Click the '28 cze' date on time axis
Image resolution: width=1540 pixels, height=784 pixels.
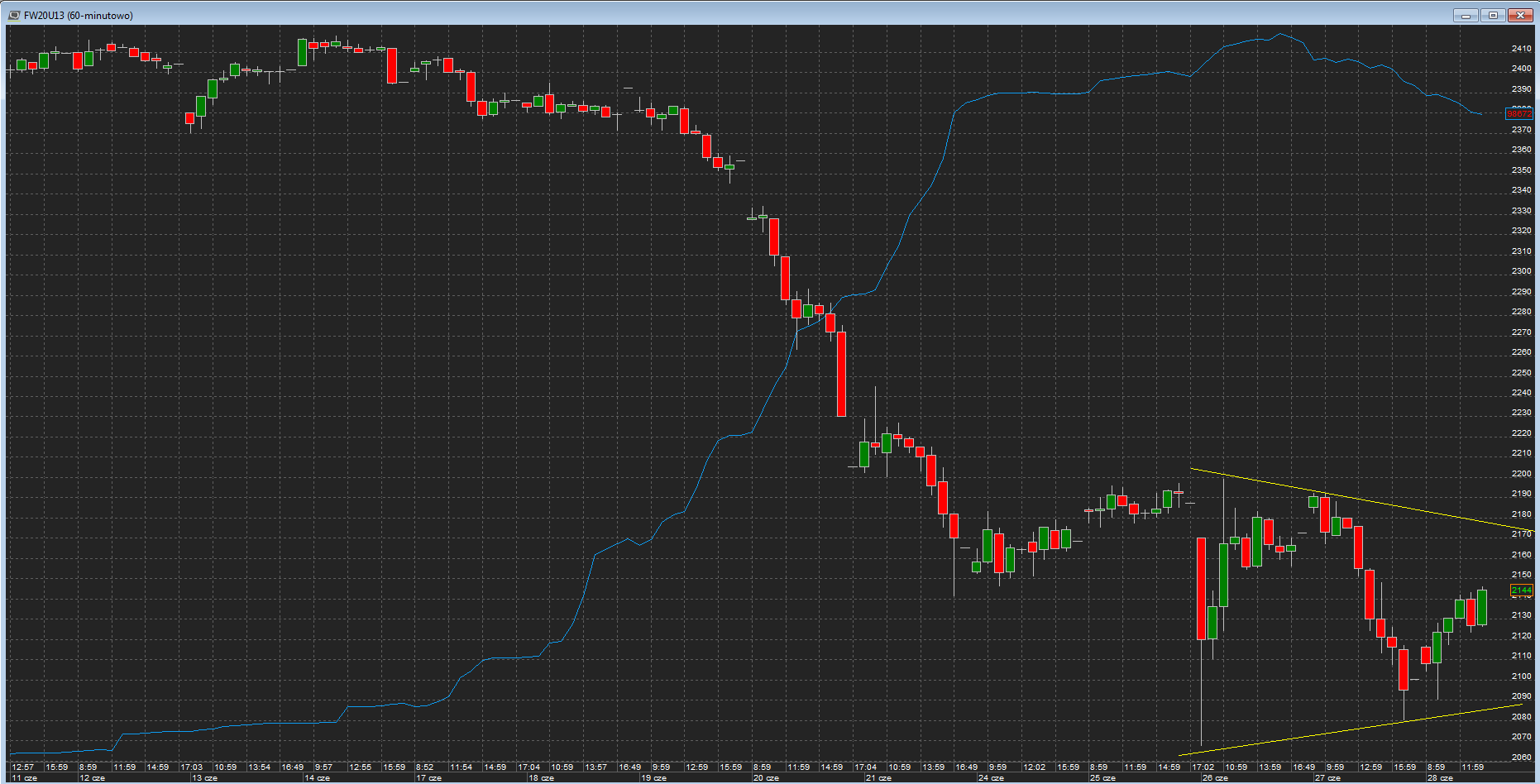(x=1440, y=778)
